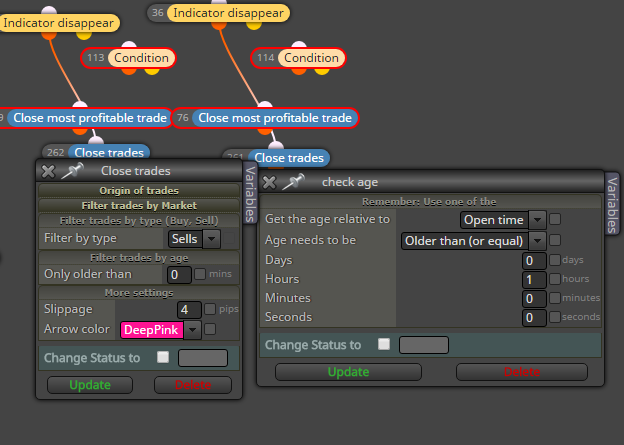The height and width of the screenshot is (445, 624).
Task: Click yellow output dot of Condition 113
Action: (152, 71)
